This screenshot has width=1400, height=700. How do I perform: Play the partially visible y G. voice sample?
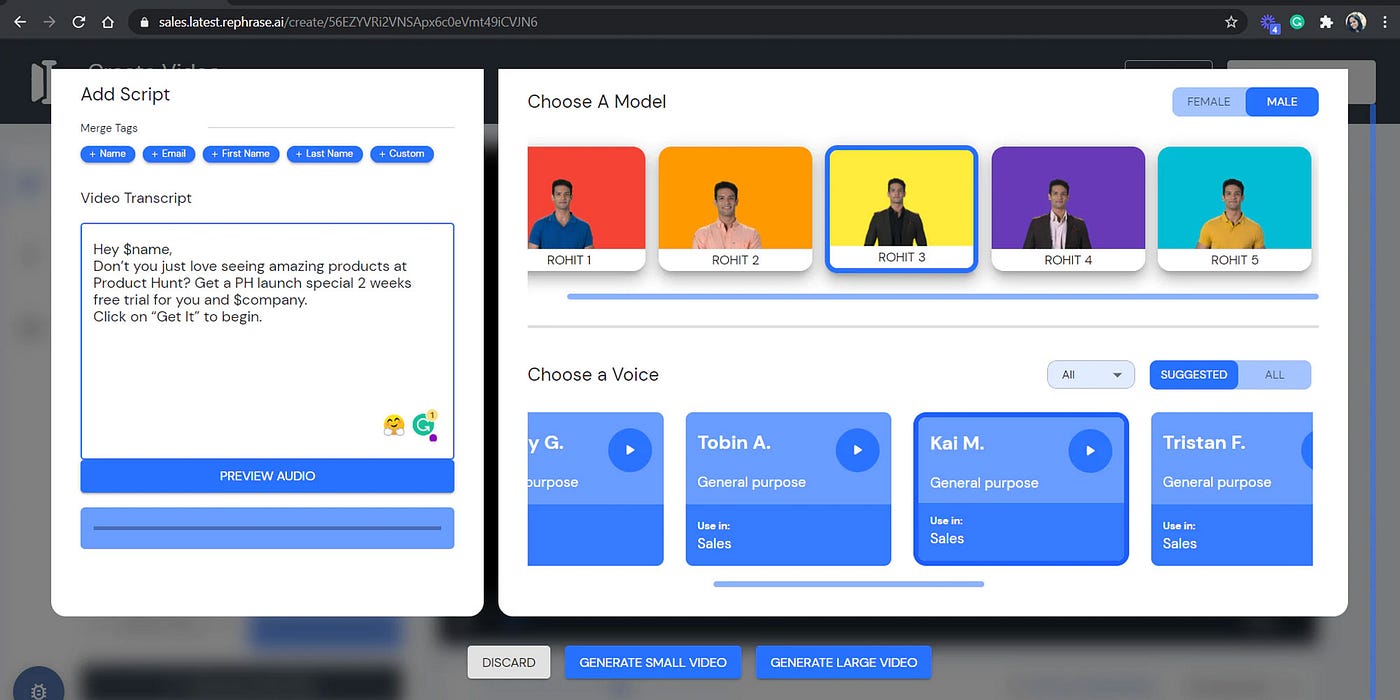pos(630,450)
